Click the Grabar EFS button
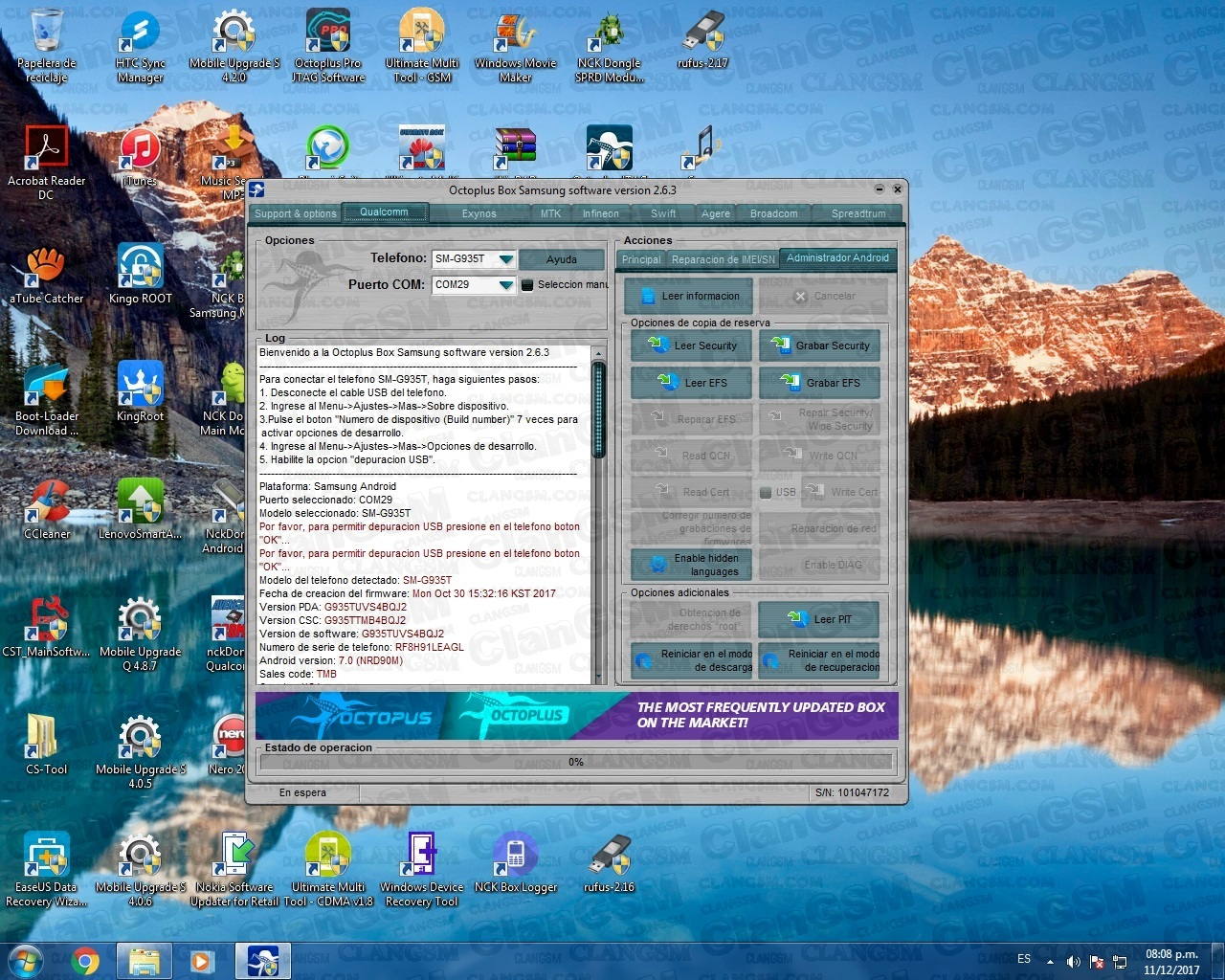The width and height of the screenshot is (1225, 980). click(819, 383)
